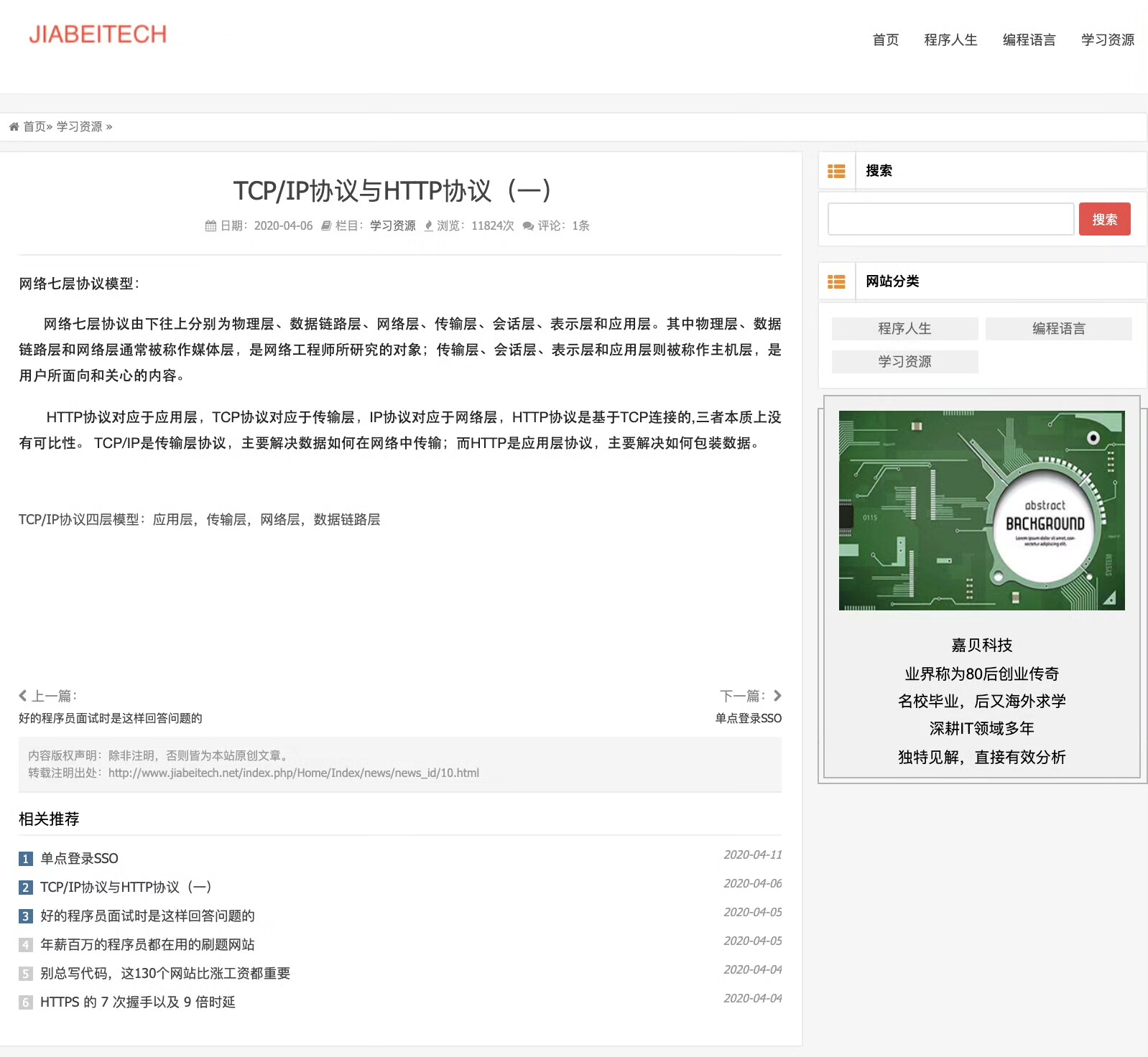Click the TCP/IP协议四层模型 line
Image resolution: width=1148 pixels, height=1057 pixels.
(x=200, y=520)
